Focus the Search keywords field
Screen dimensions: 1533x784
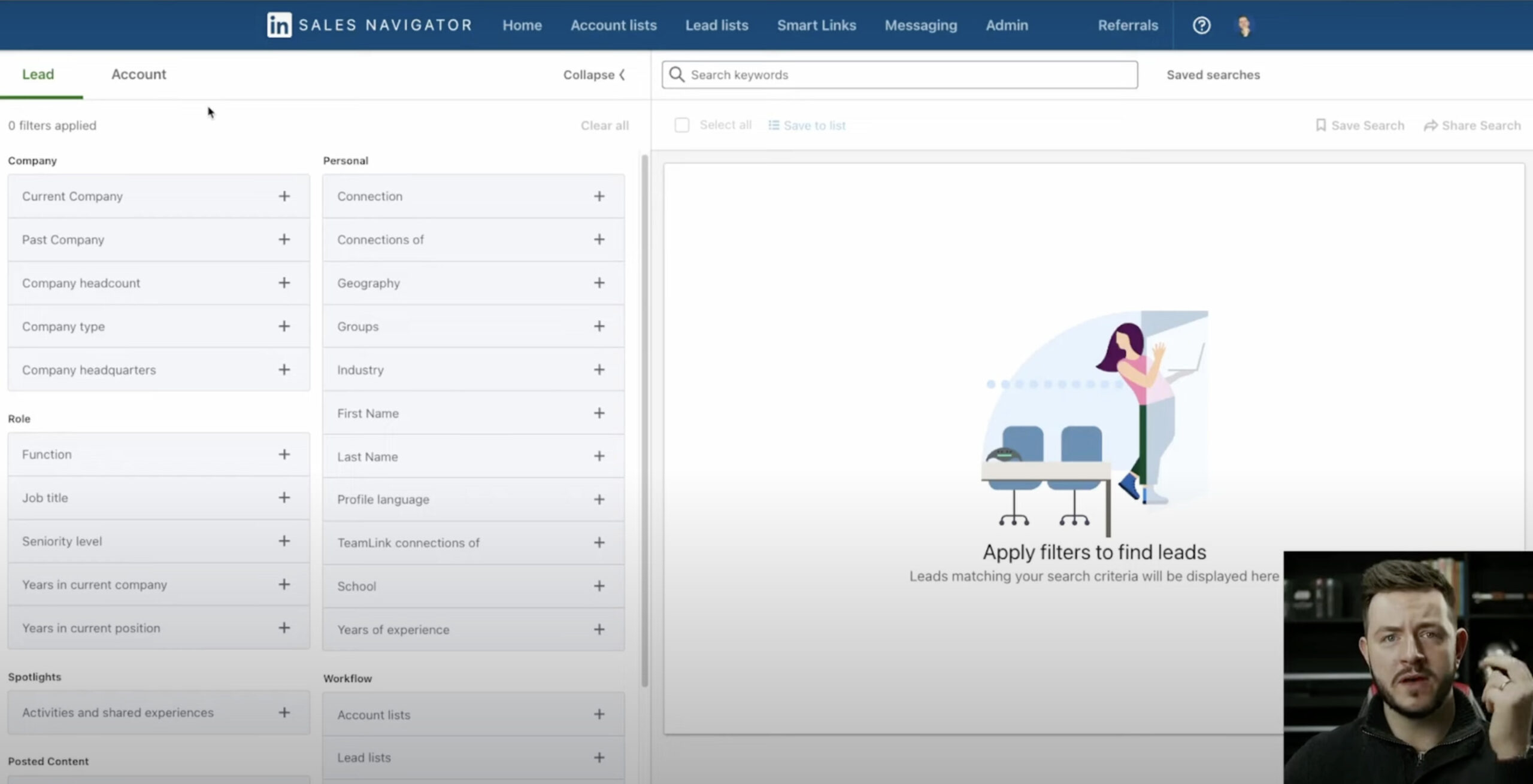[899, 75]
